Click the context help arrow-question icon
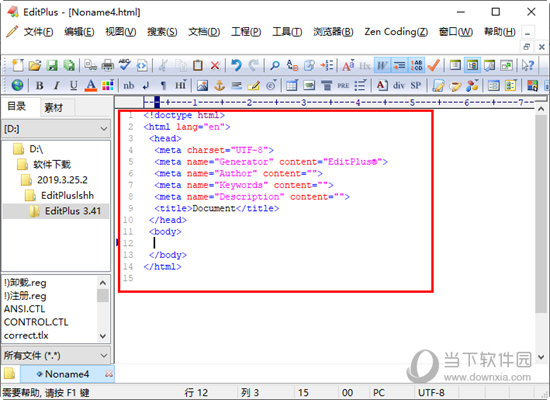Image resolution: width=550 pixels, height=400 pixels. [528, 65]
